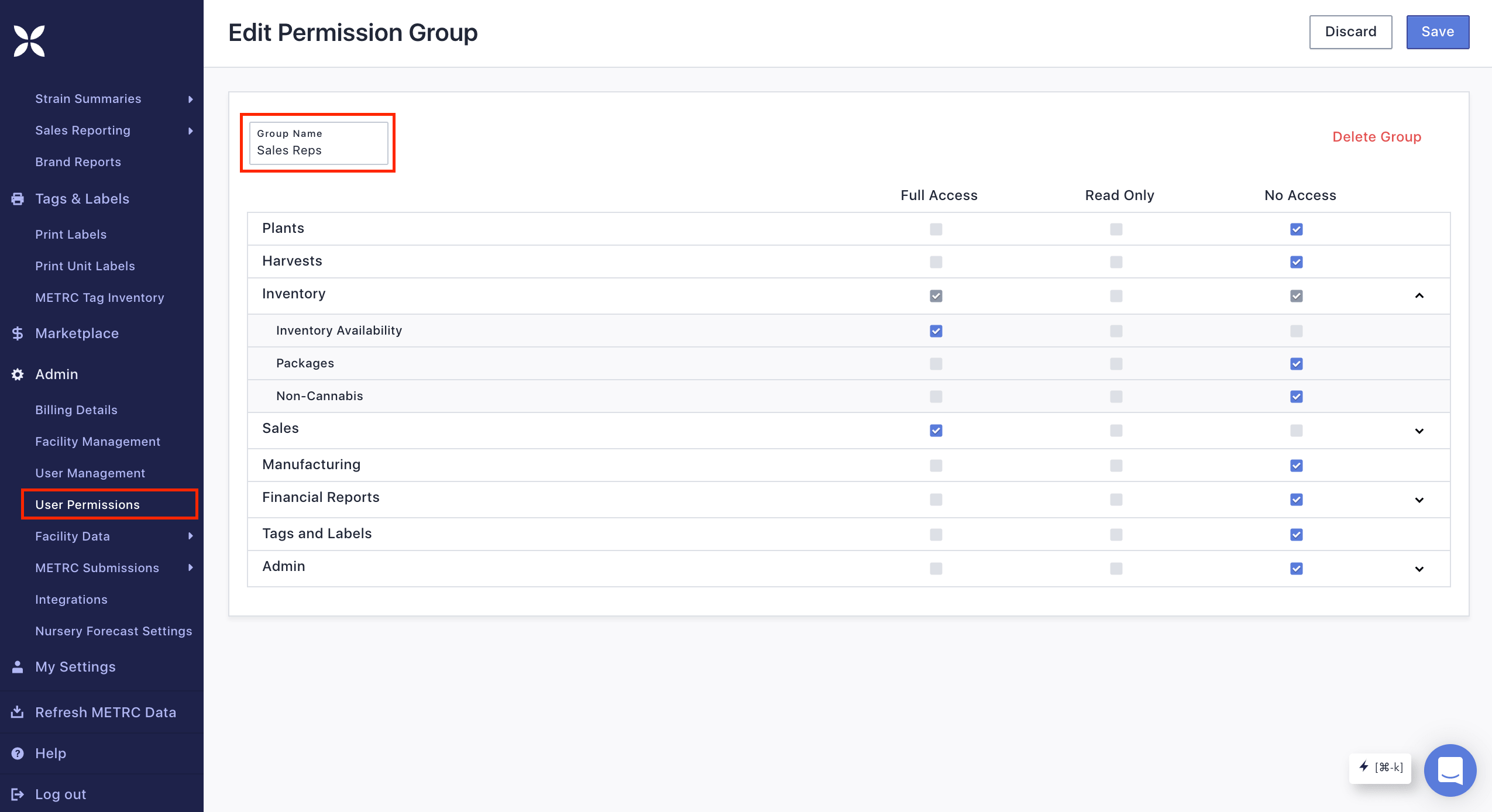
Task: Open User Permissions in the sidebar
Action: coord(87,504)
